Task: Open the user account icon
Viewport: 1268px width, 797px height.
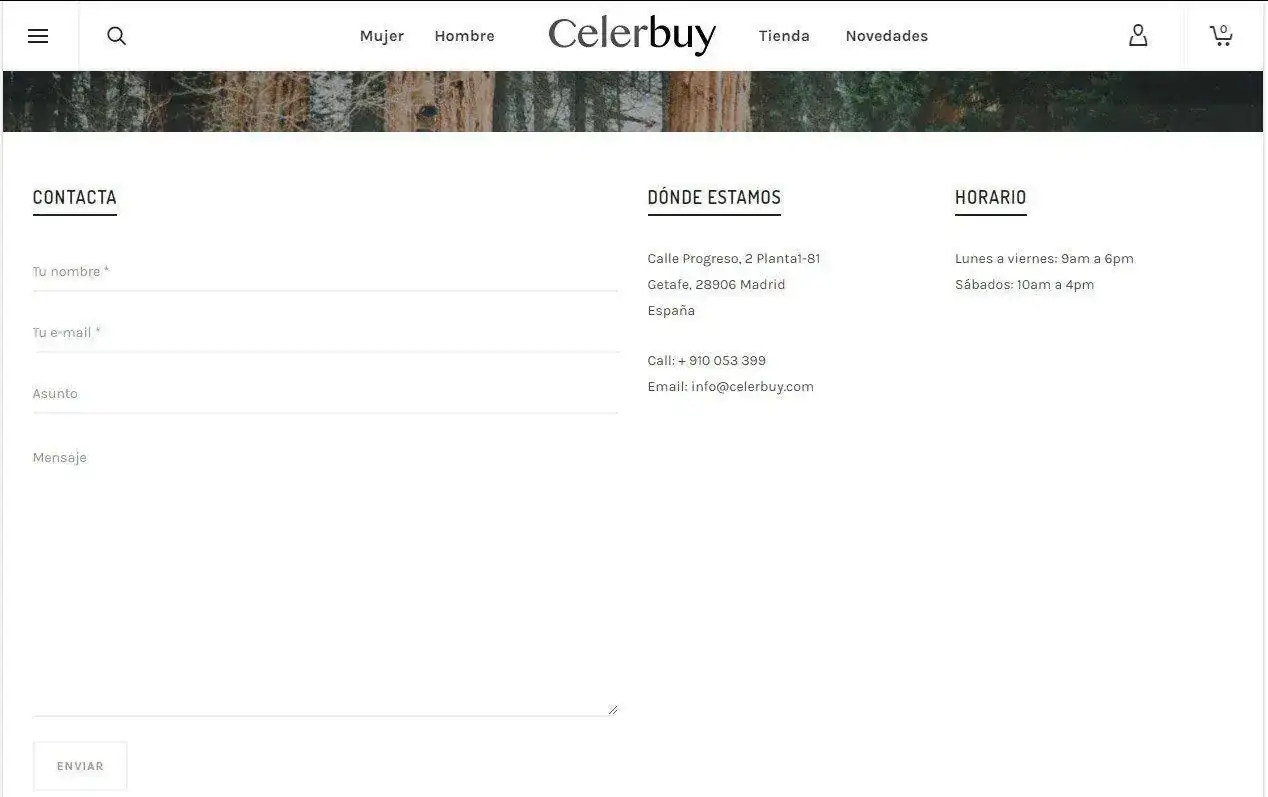Action: tap(1138, 36)
